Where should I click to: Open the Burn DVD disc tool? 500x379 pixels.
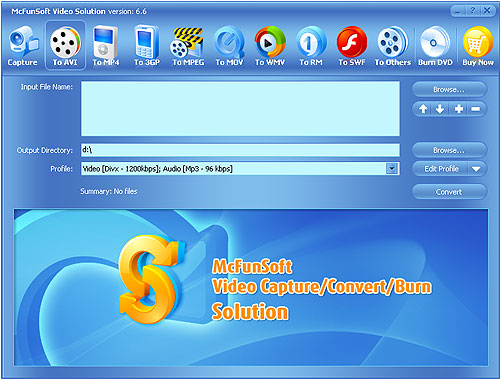(x=435, y=46)
